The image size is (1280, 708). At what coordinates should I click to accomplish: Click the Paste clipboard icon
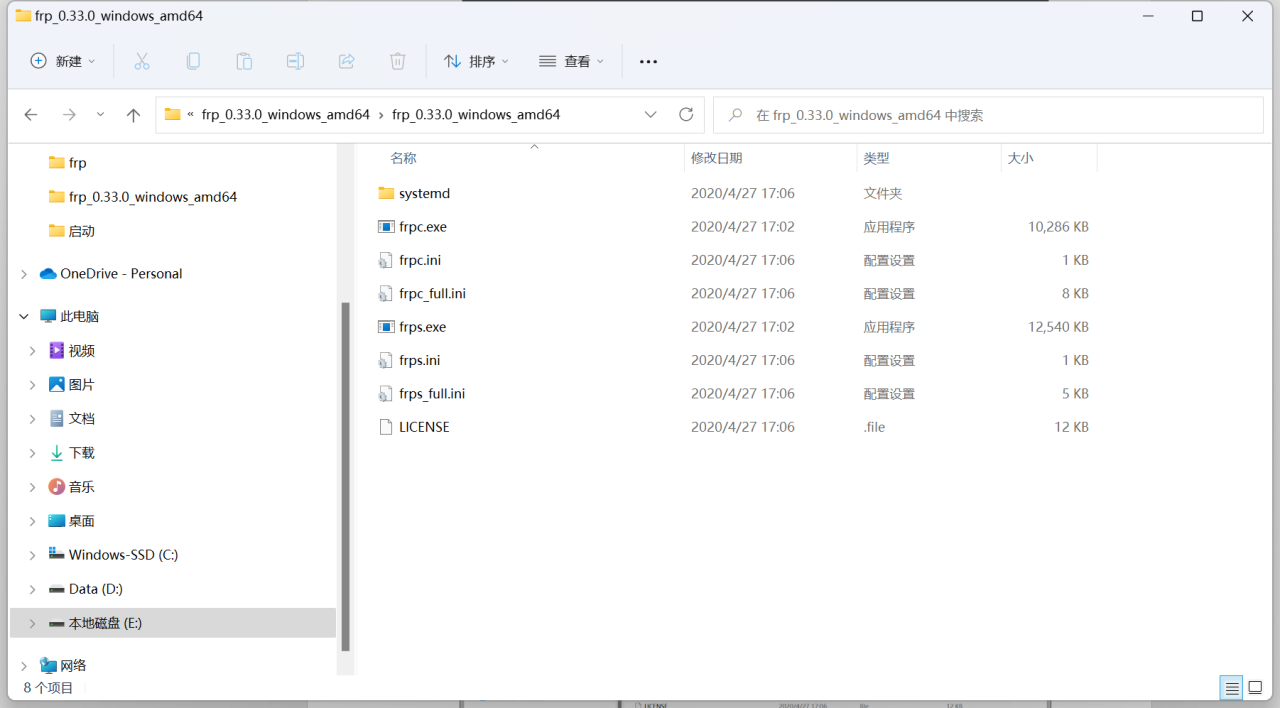coord(244,61)
